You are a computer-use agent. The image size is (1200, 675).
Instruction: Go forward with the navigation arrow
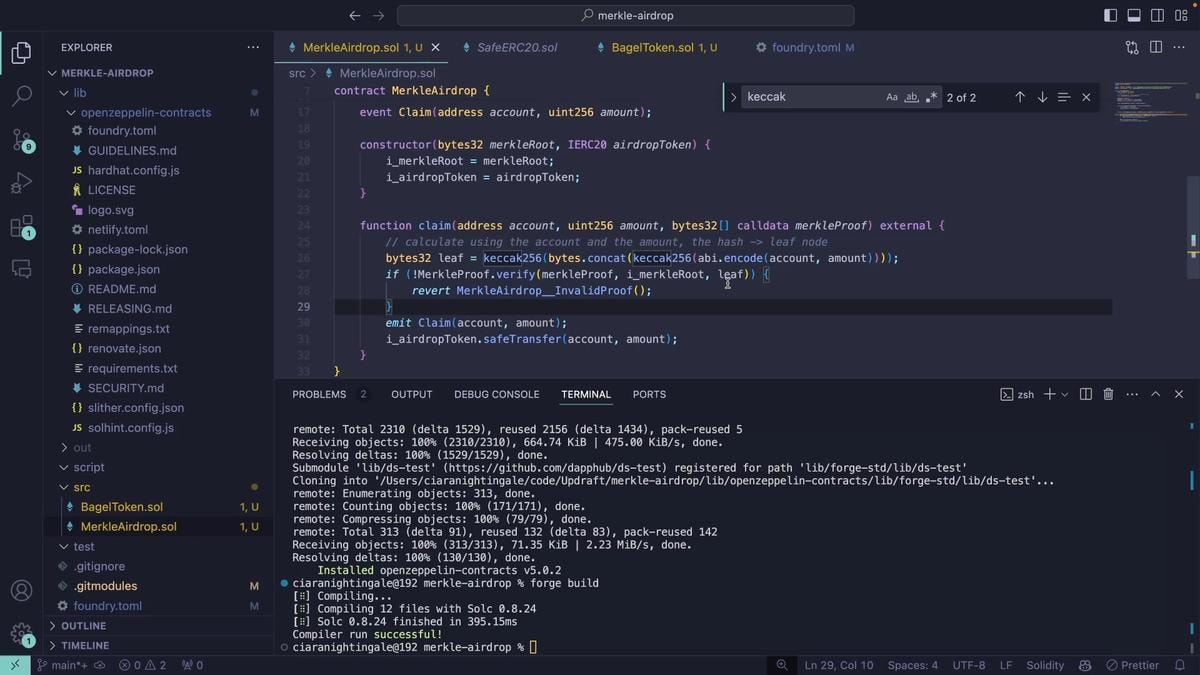(x=378, y=16)
